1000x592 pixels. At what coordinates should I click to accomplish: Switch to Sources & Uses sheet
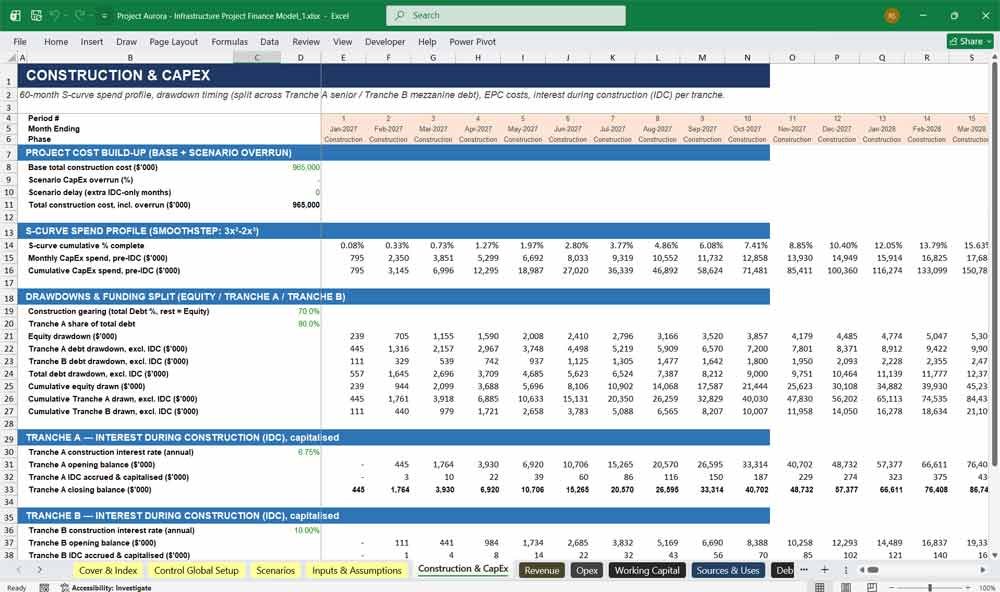[728, 570]
